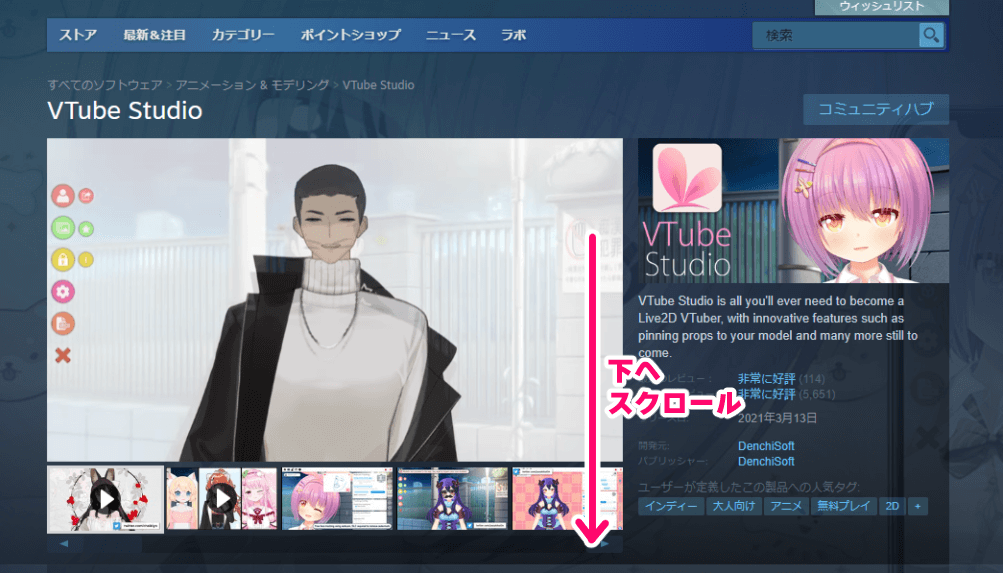Click the red X icon in the screenshot
The image size is (1003, 573).
pos(63,356)
